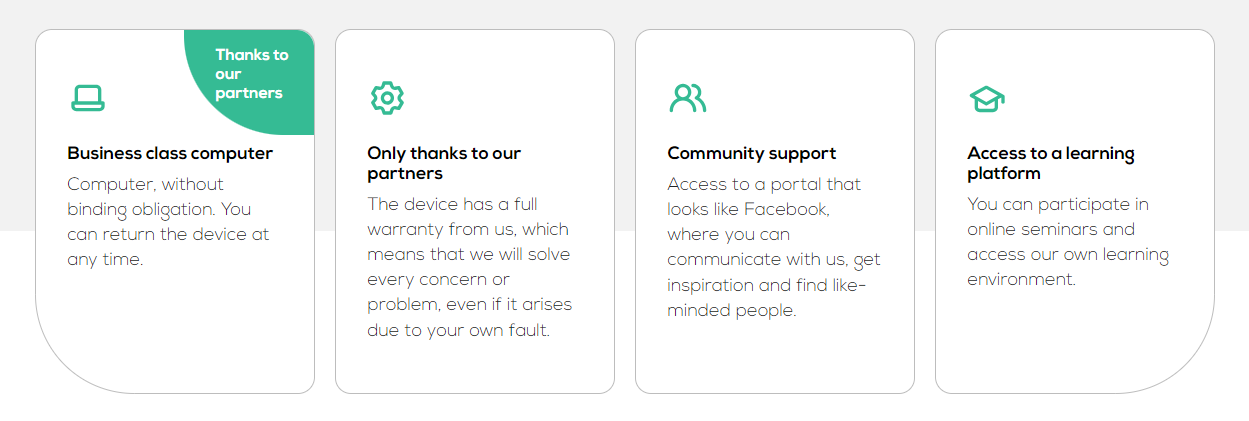The width and height of the screenshot is (1249, 421).
Task: Select the 'Business class computer' heading
Action: point(170,153)
